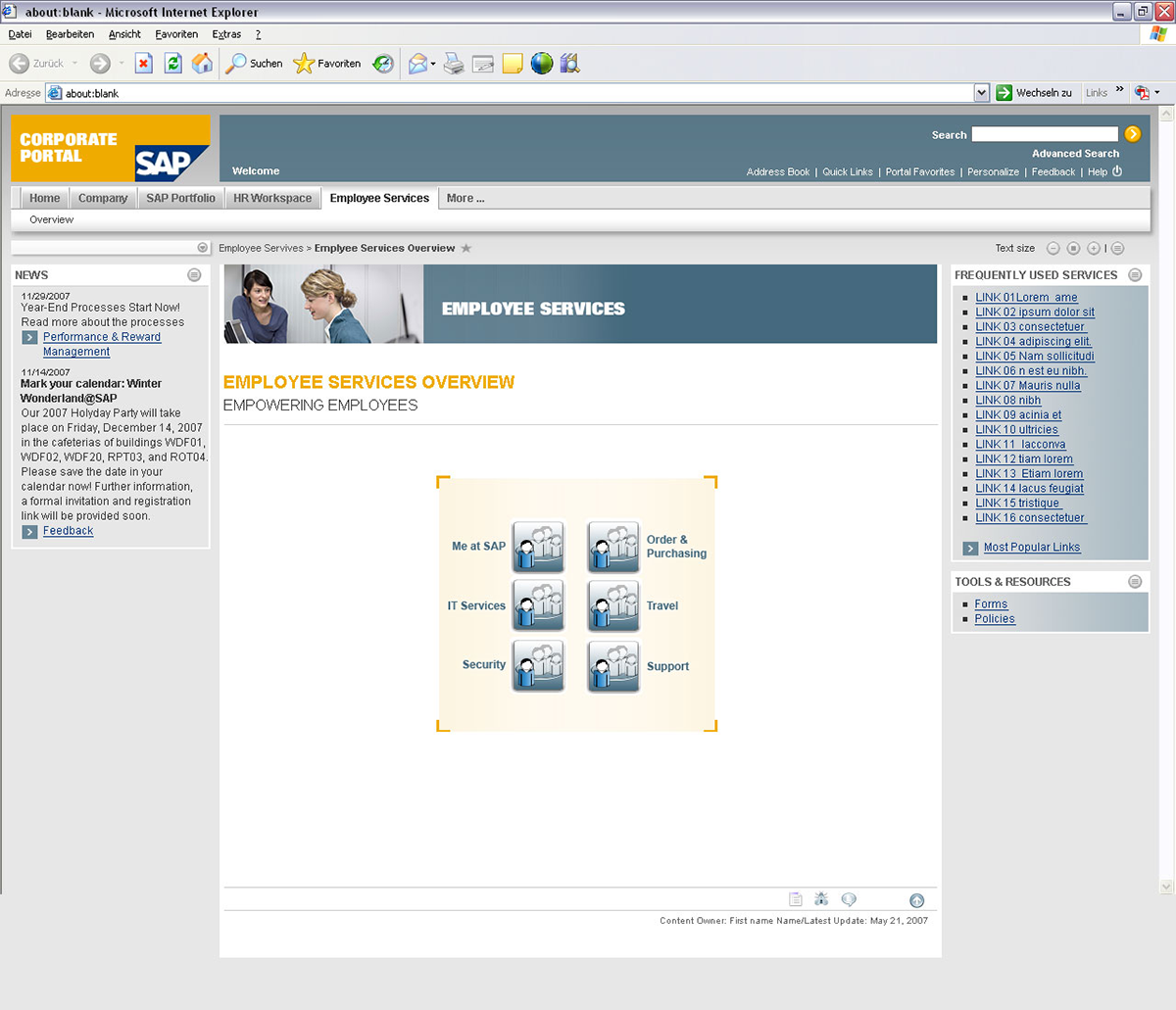Click the Security service icon

pos(538,666)
